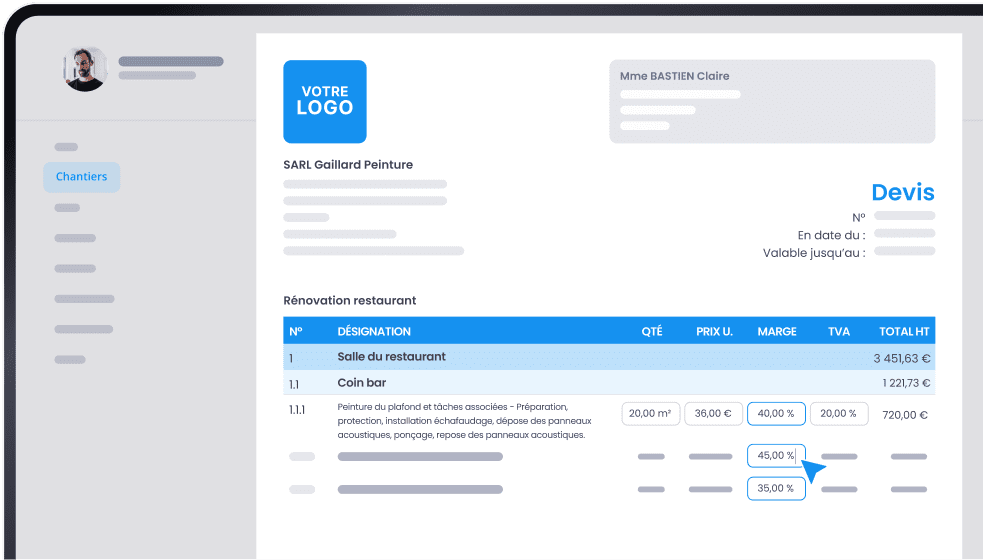Select the Rénovation restaurant quote title
This screenshot has height=560, width=983.
click(350, 300)
